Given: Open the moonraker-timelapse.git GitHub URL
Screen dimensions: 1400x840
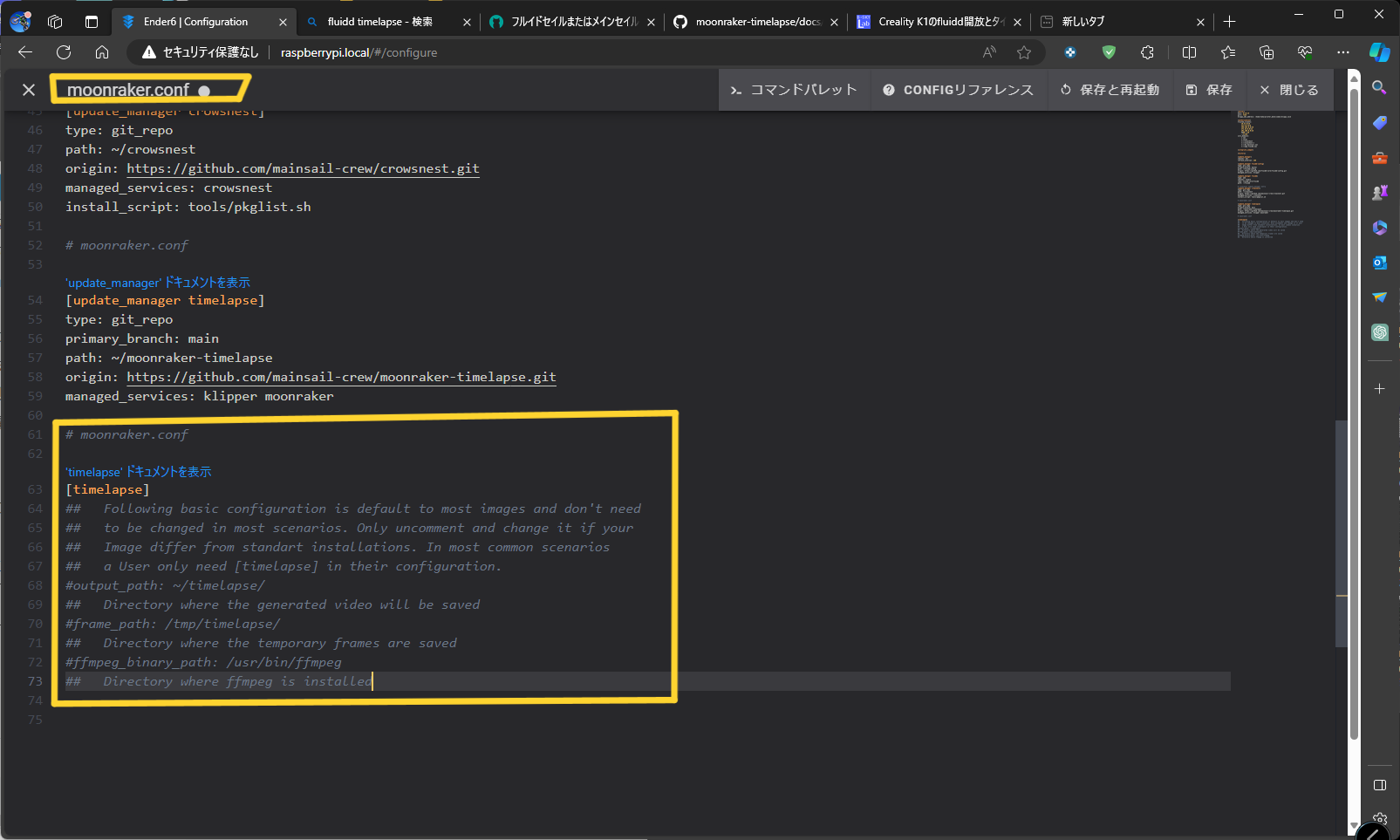Looking at the screenshot, I should pos(341,377).
